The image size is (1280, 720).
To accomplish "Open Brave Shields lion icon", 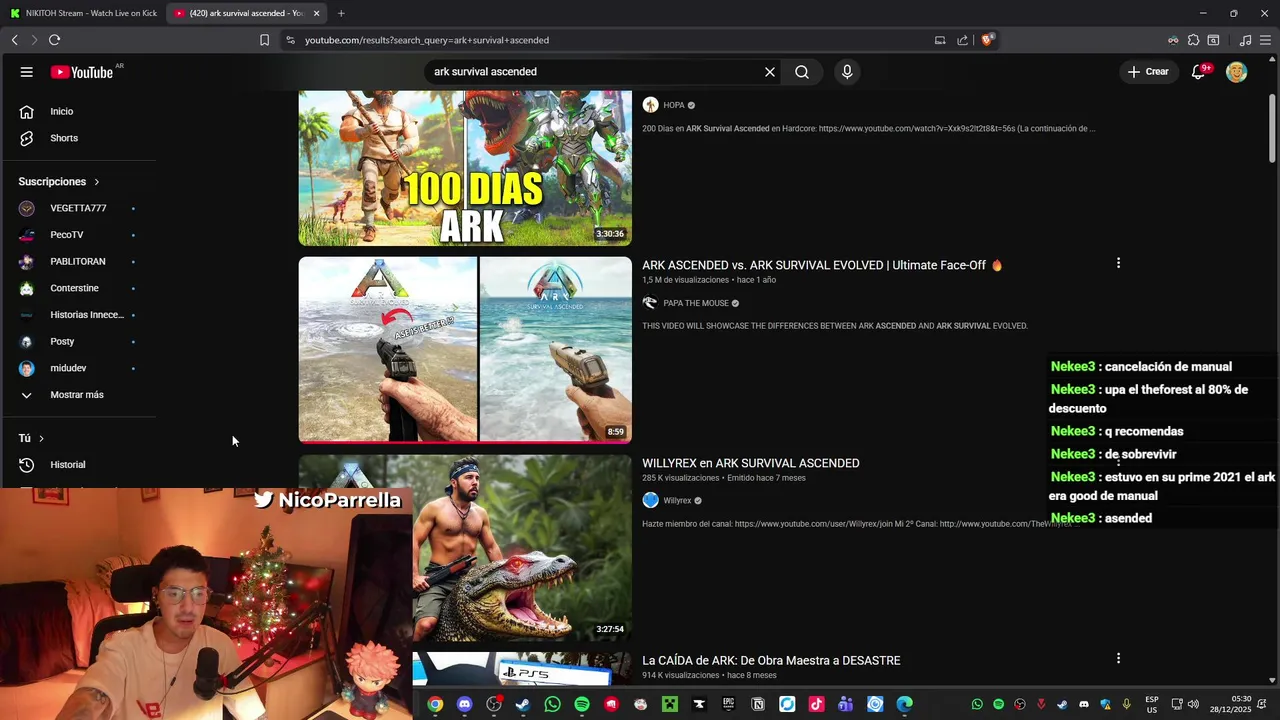I will coord(986,40).
